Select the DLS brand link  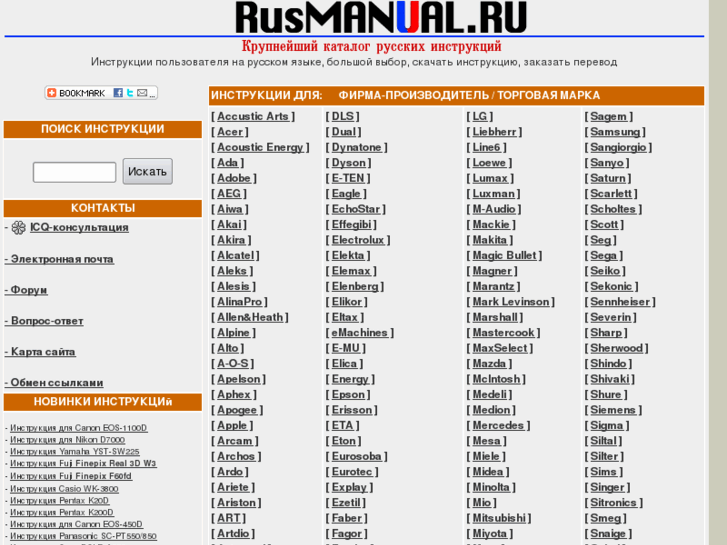(342, 116)
